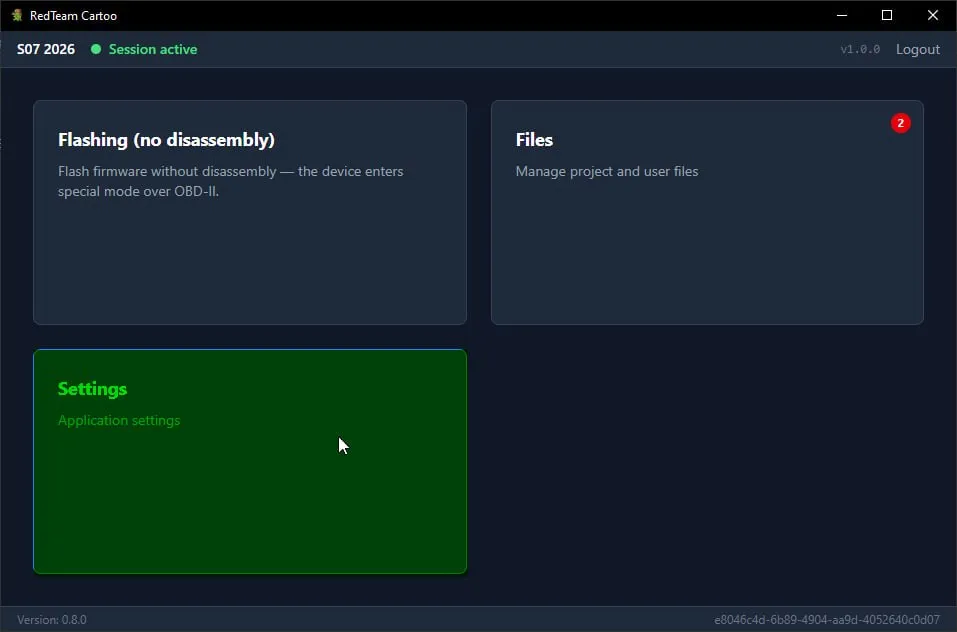Click the 'Session active' status text
Image resolution: width=957 pixels, height=632 pixels.
(x=153, y=49)
